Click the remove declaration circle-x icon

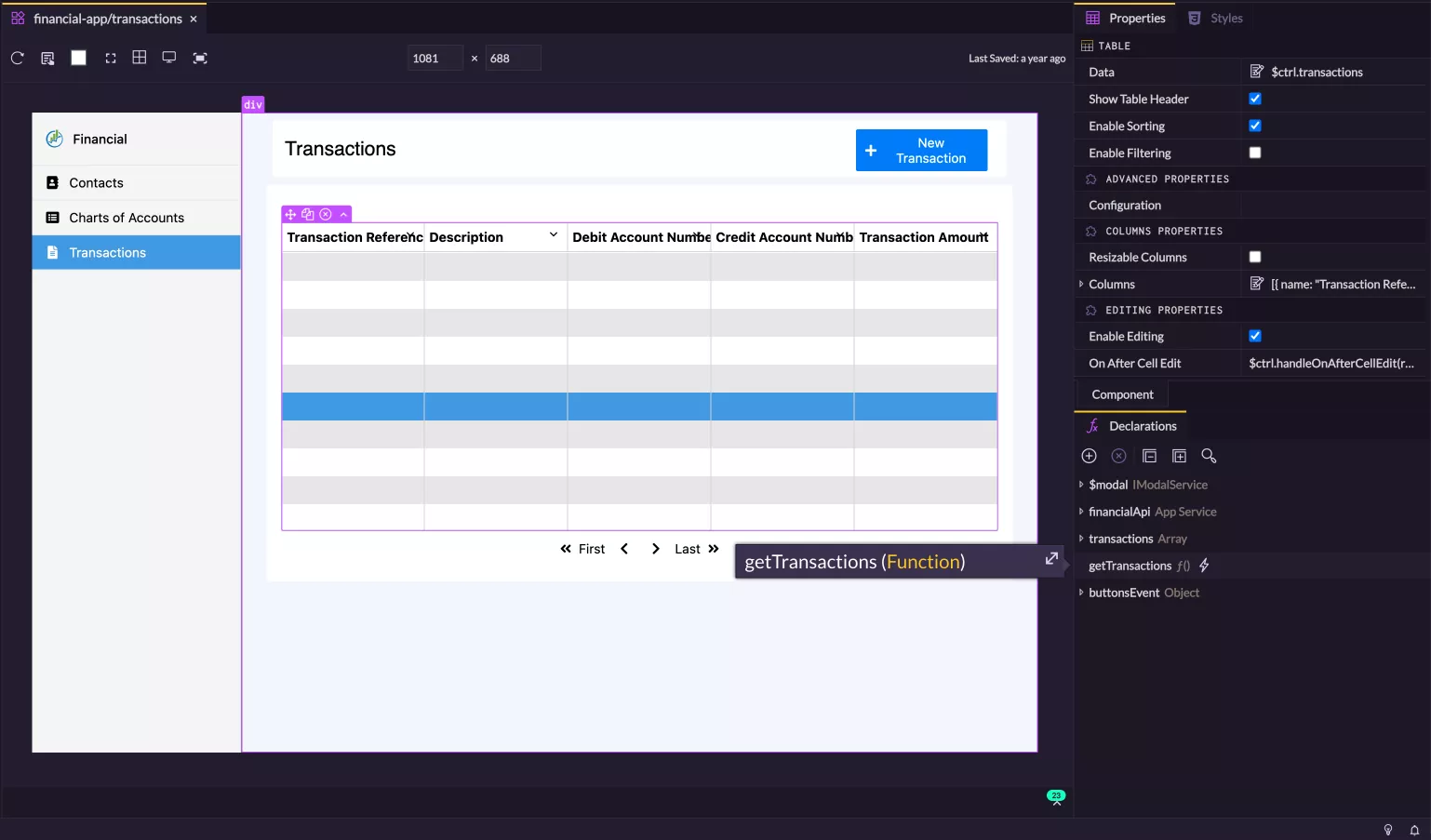(1119, 456)
